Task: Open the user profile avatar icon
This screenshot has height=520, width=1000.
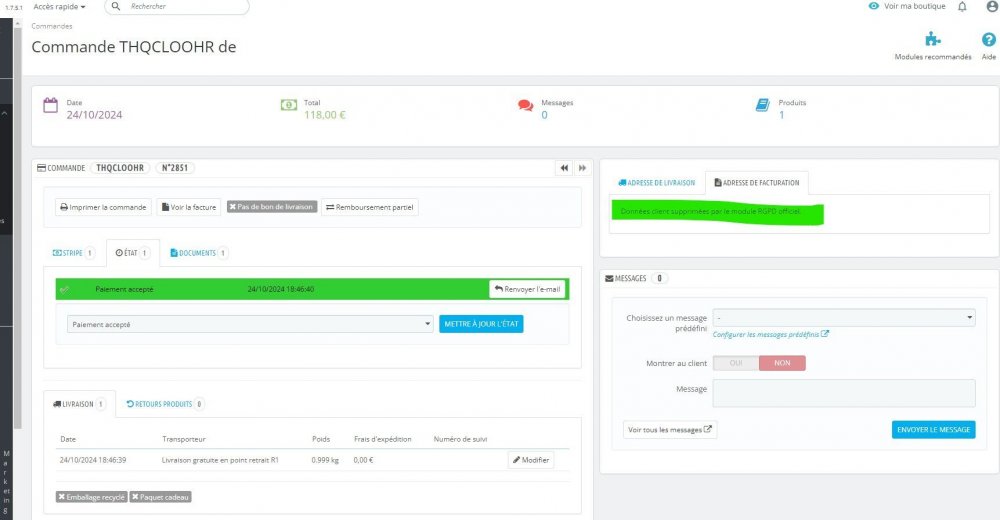Action: [992, 6]
